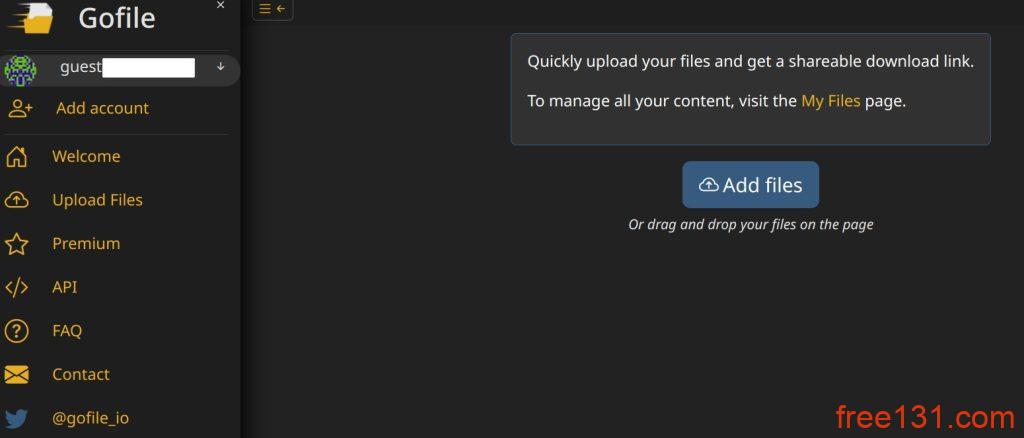Click the code brackets API icon

click(x=16, y=287)
